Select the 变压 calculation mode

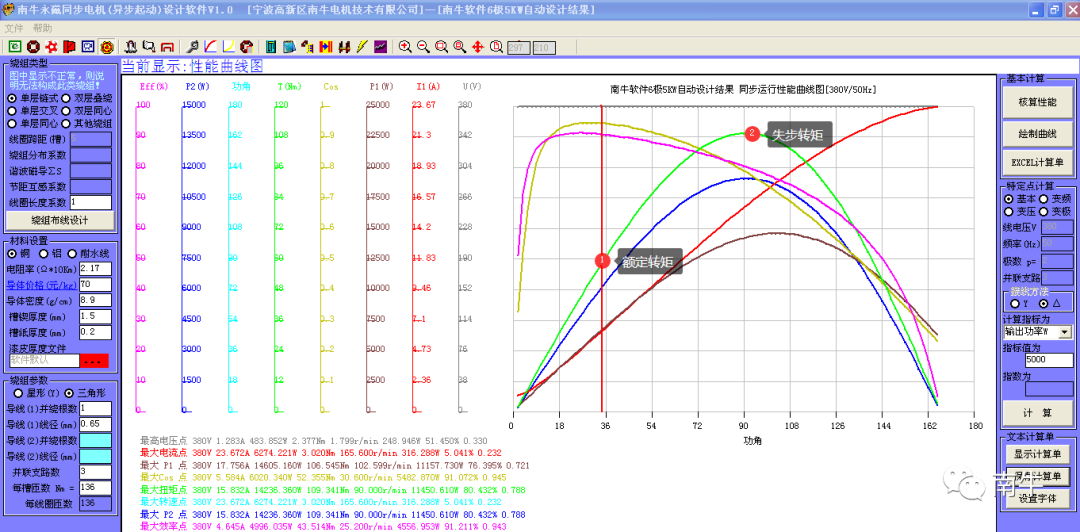coord(1021,212)
